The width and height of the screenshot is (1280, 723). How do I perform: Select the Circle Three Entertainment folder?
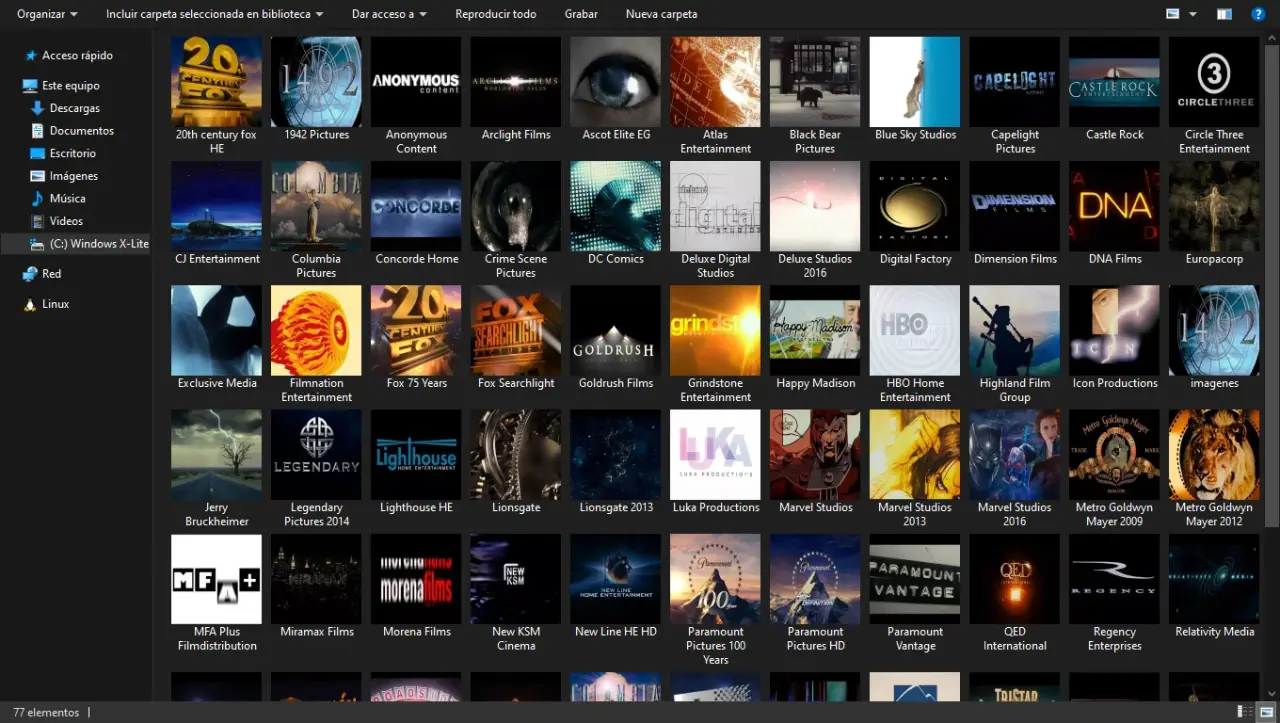(1214, 96)
